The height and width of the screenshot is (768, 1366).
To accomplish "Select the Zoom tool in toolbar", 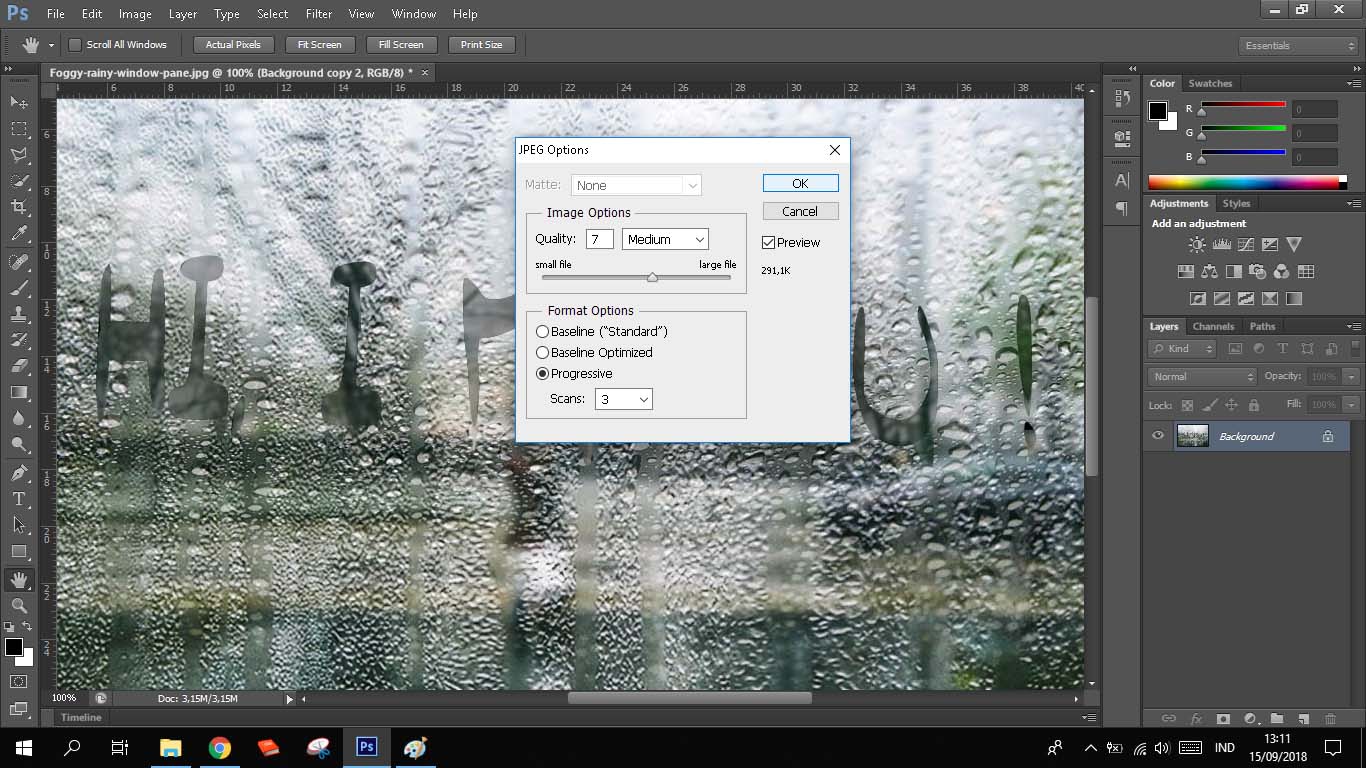I will point(19,606).
